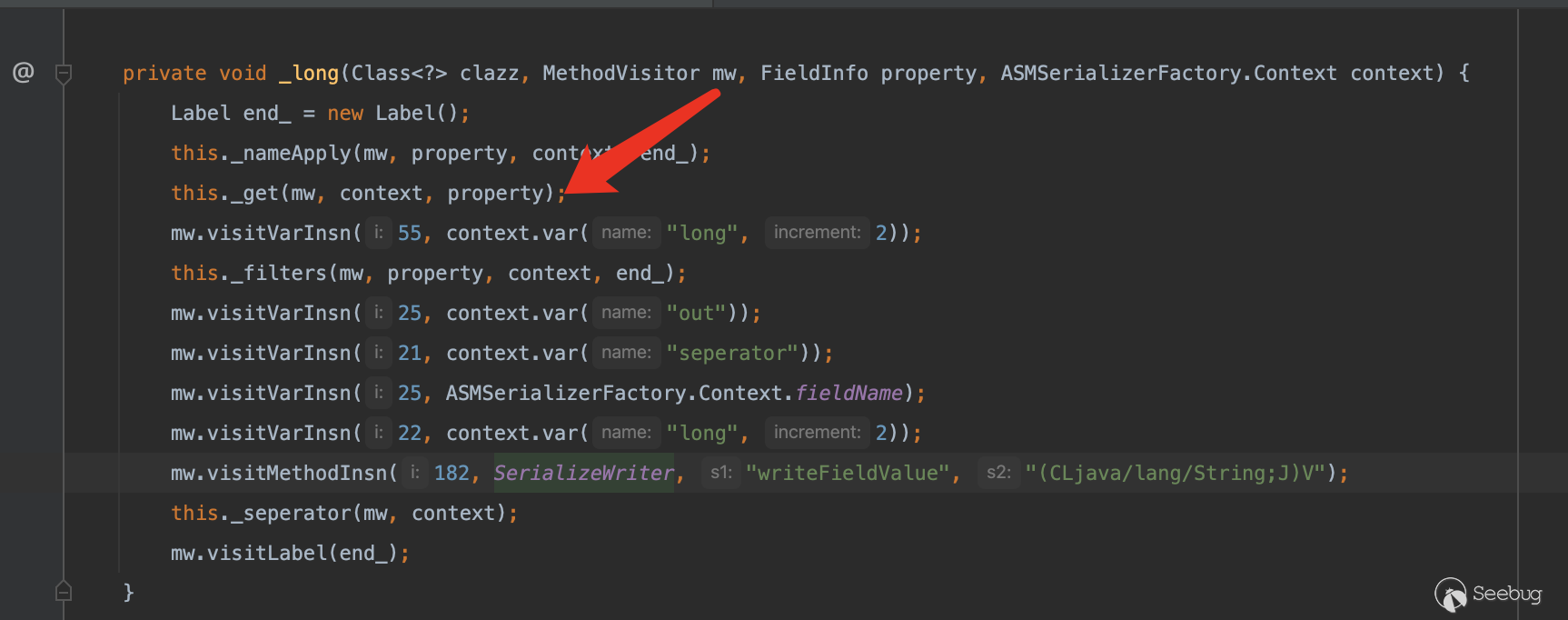Click the number 22 opcode argument
This screenshot has width=1568, height=620.
point(410,433)
